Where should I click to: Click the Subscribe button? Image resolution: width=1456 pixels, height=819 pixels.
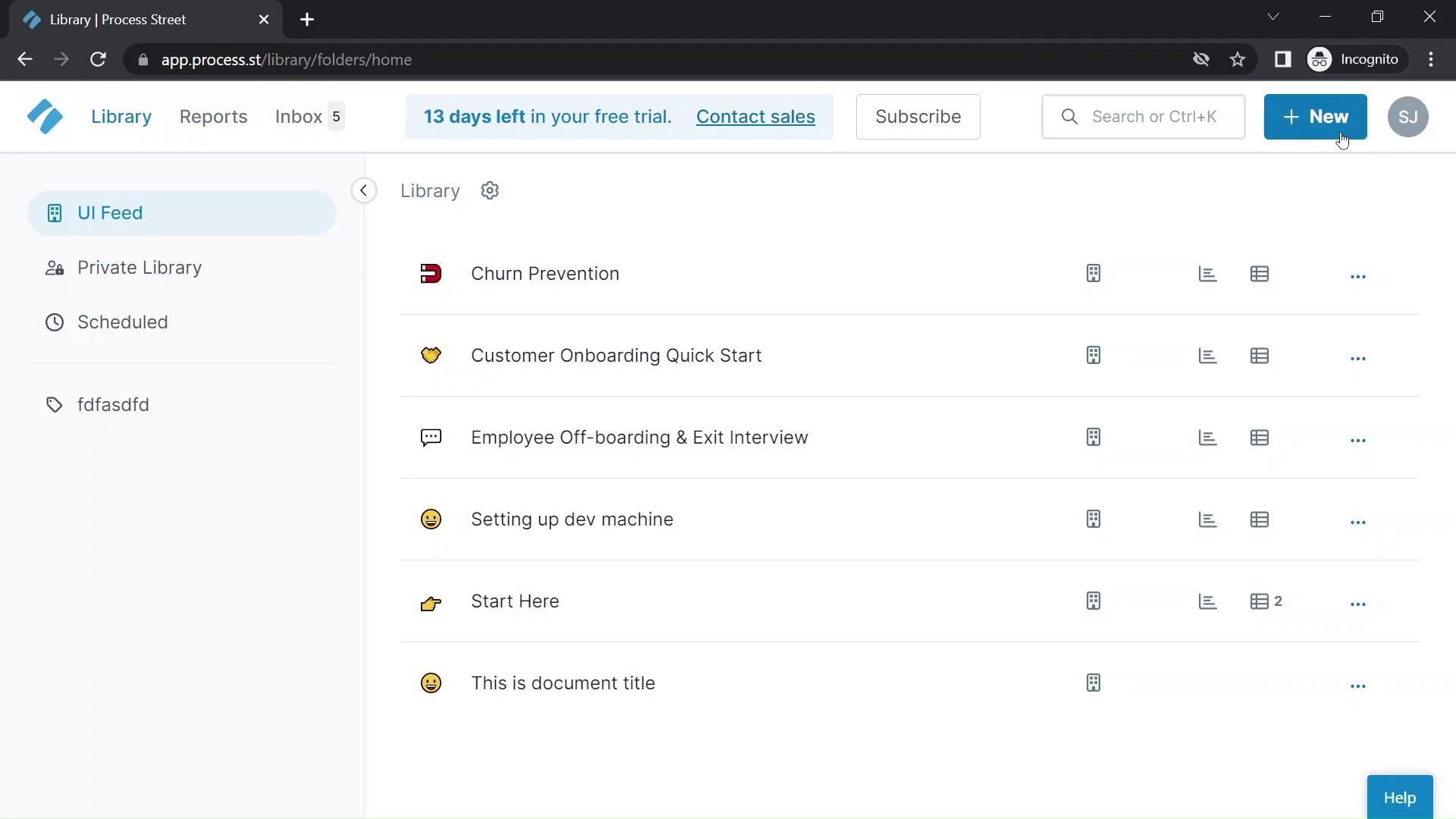tap(918, 117)
